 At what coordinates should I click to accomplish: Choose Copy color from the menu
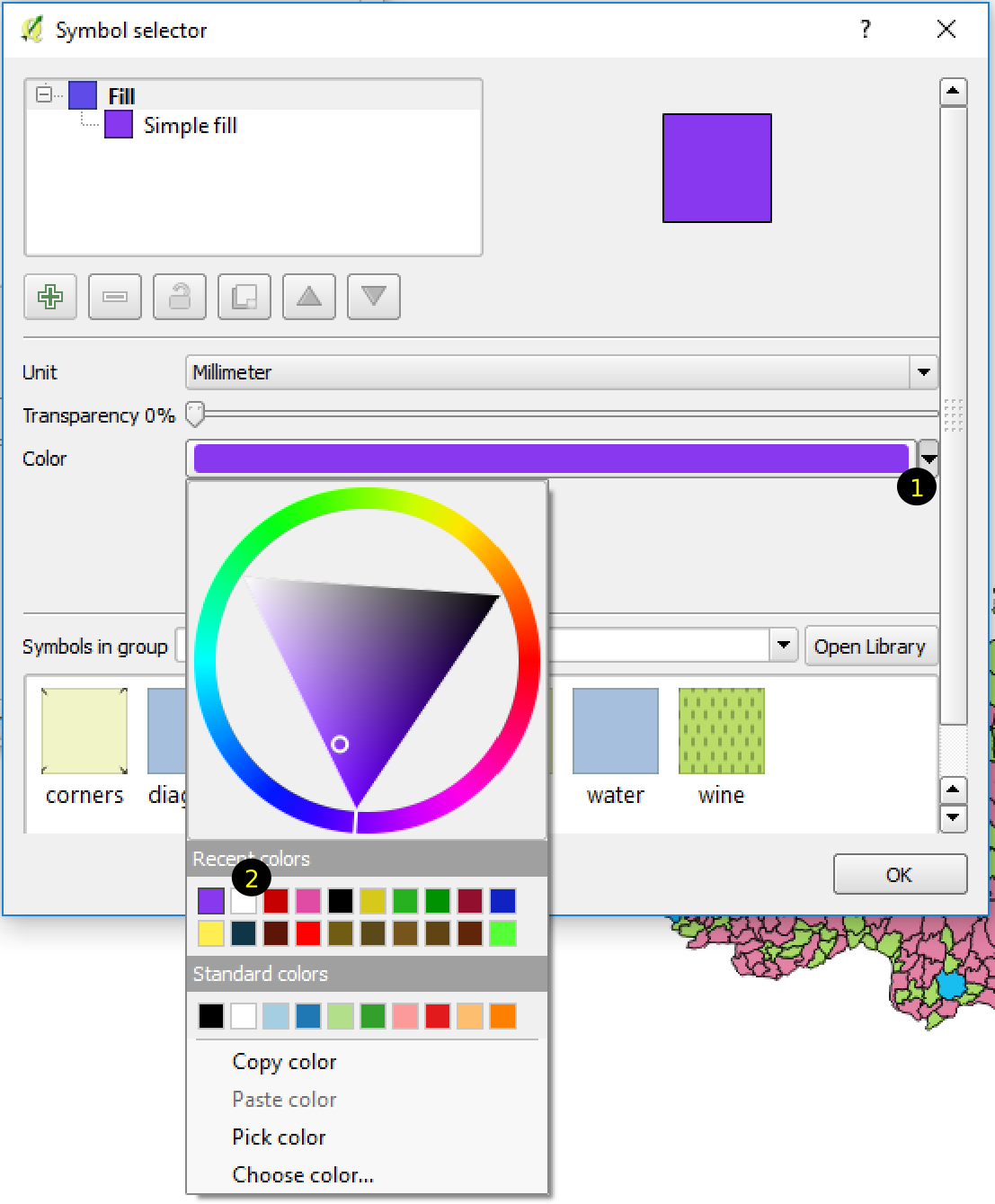pyautogui.click(x=284, y=1062)
